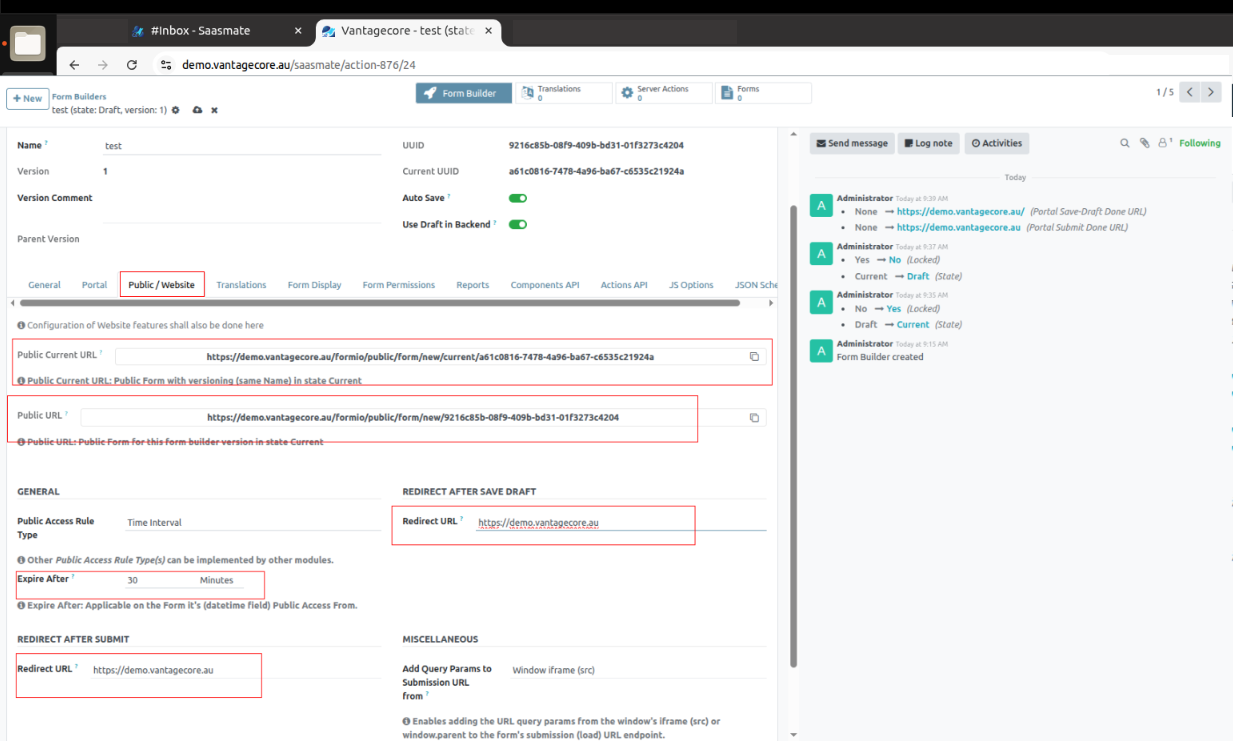Disable the Auto Save toggle

pyautogui.click(x=517, y=198)
